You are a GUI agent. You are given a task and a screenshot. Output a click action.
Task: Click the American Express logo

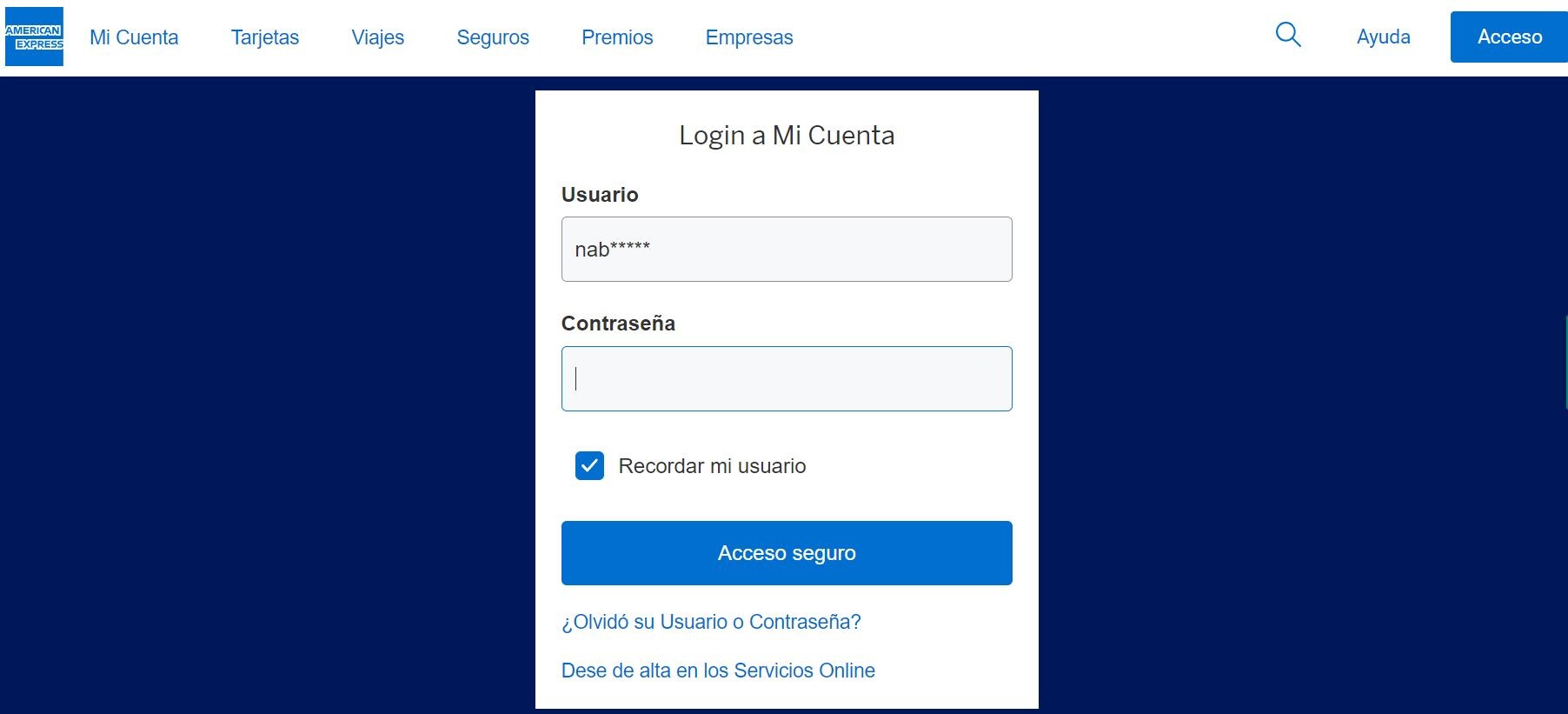click(x=34, y=37)
